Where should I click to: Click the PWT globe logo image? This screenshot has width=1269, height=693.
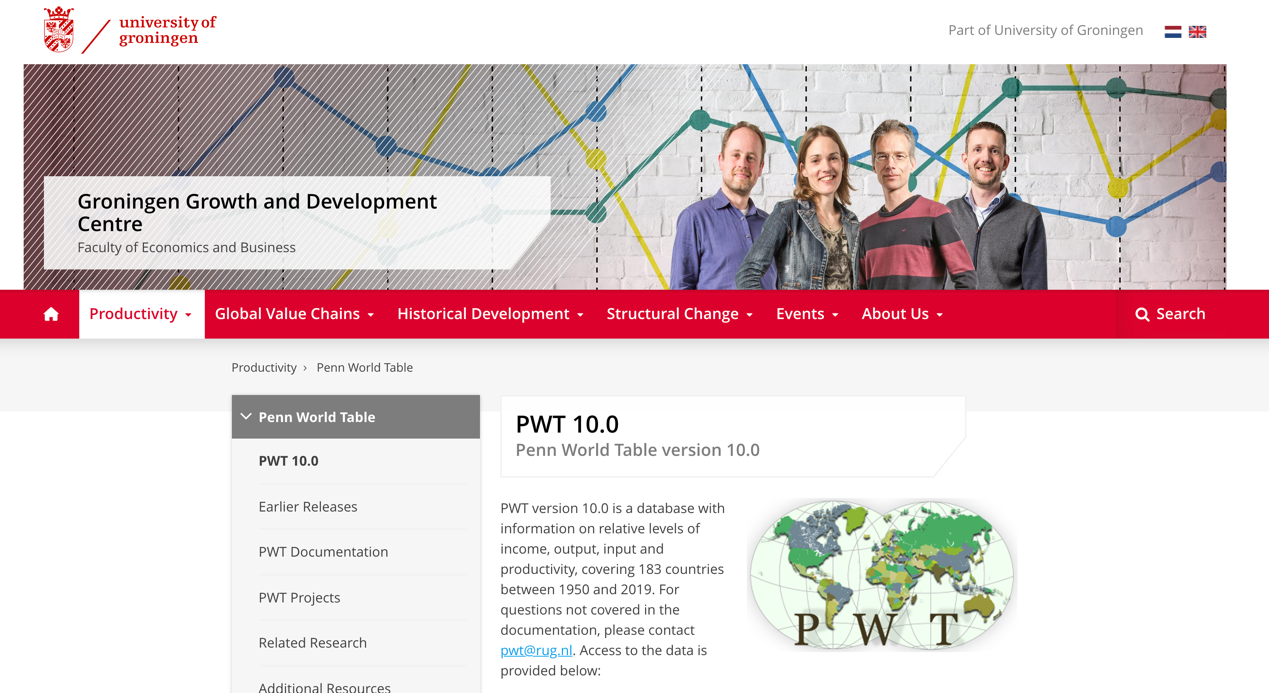[881, 575]
